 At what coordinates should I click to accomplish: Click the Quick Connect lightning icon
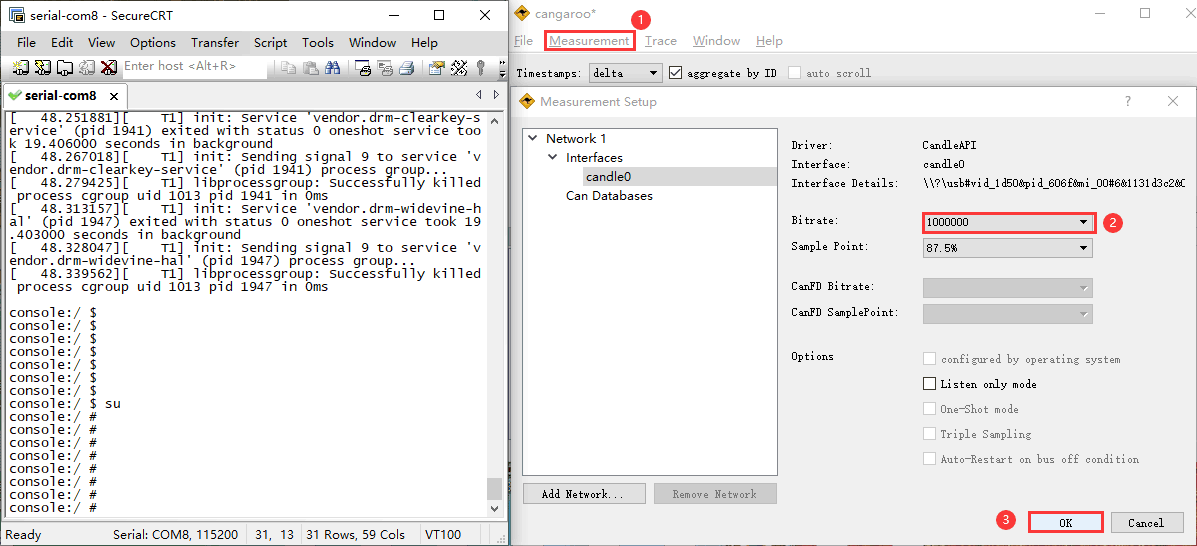click(43, 67)
